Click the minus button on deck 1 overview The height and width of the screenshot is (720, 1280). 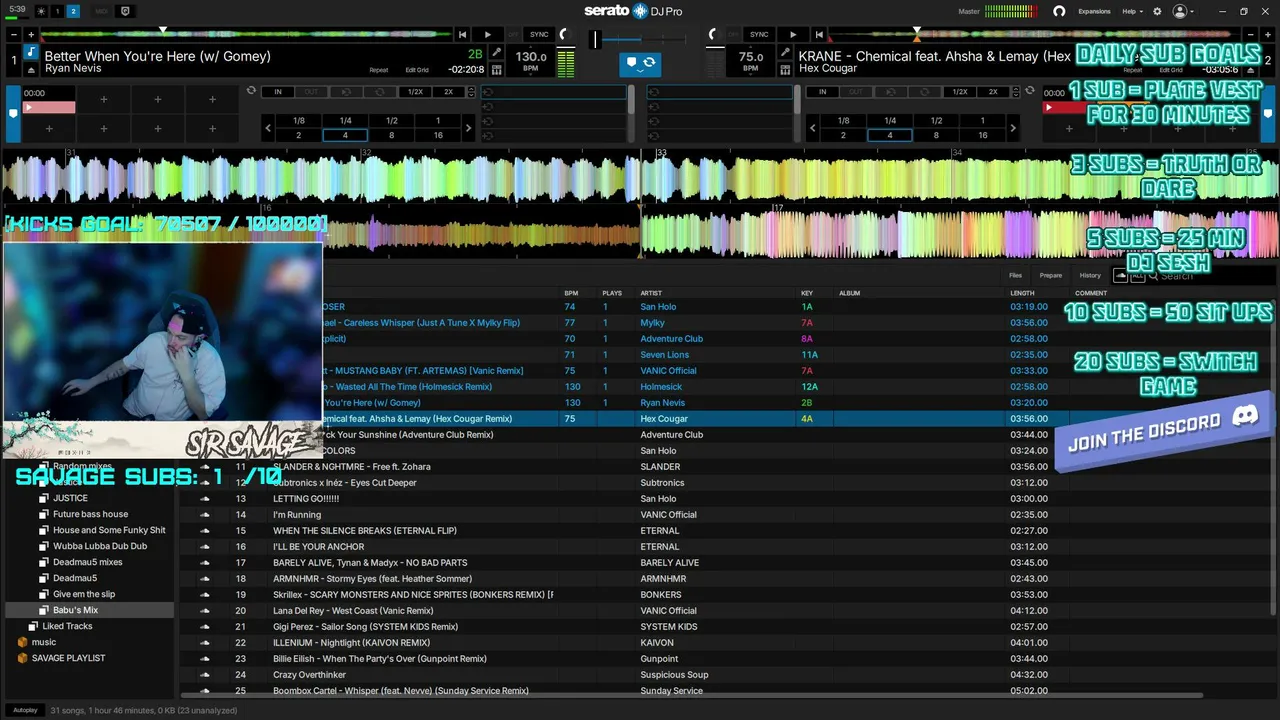pyautogui.click(x=15, y=35)
